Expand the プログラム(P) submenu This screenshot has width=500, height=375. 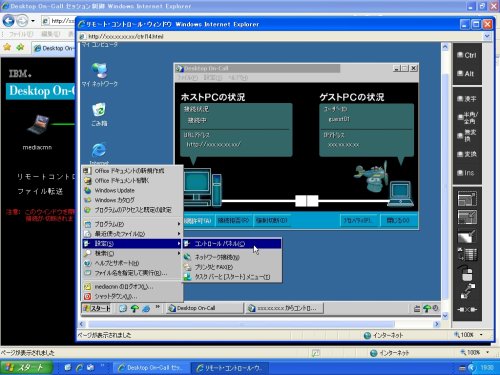click(x=132, y=224)
